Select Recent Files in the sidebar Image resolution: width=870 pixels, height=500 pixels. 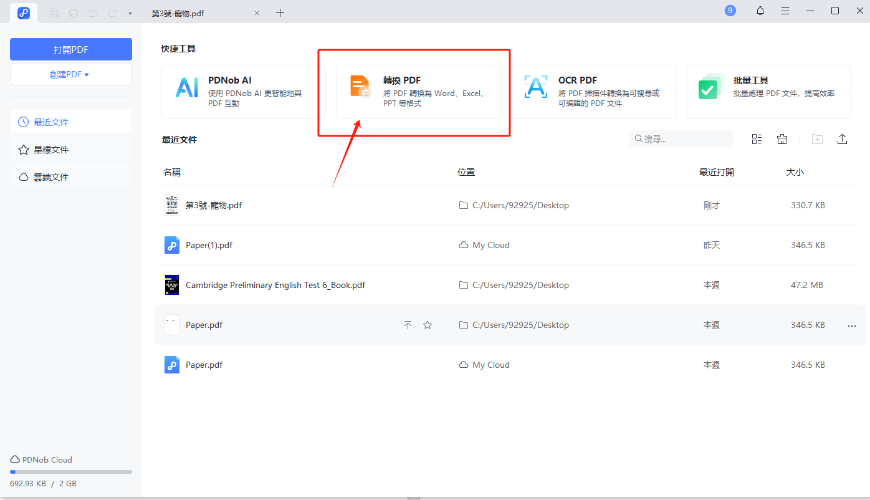coord(71,122)
